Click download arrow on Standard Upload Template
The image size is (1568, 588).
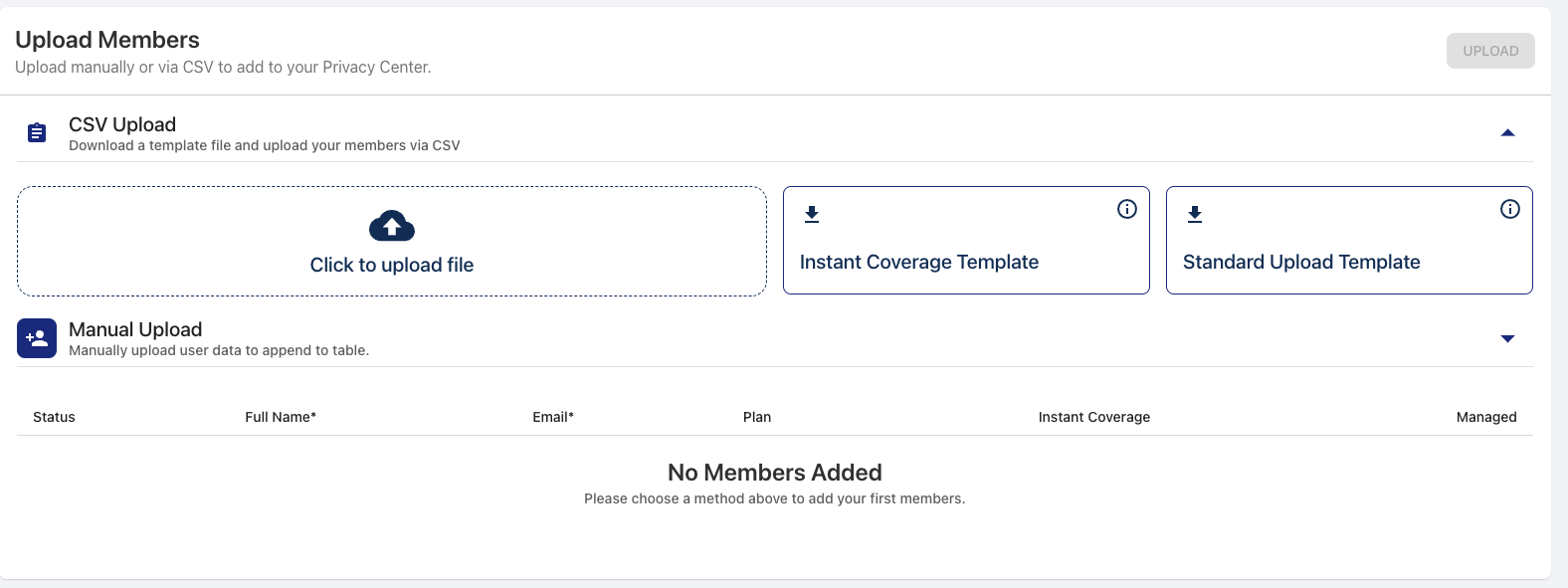point(1195,214)
